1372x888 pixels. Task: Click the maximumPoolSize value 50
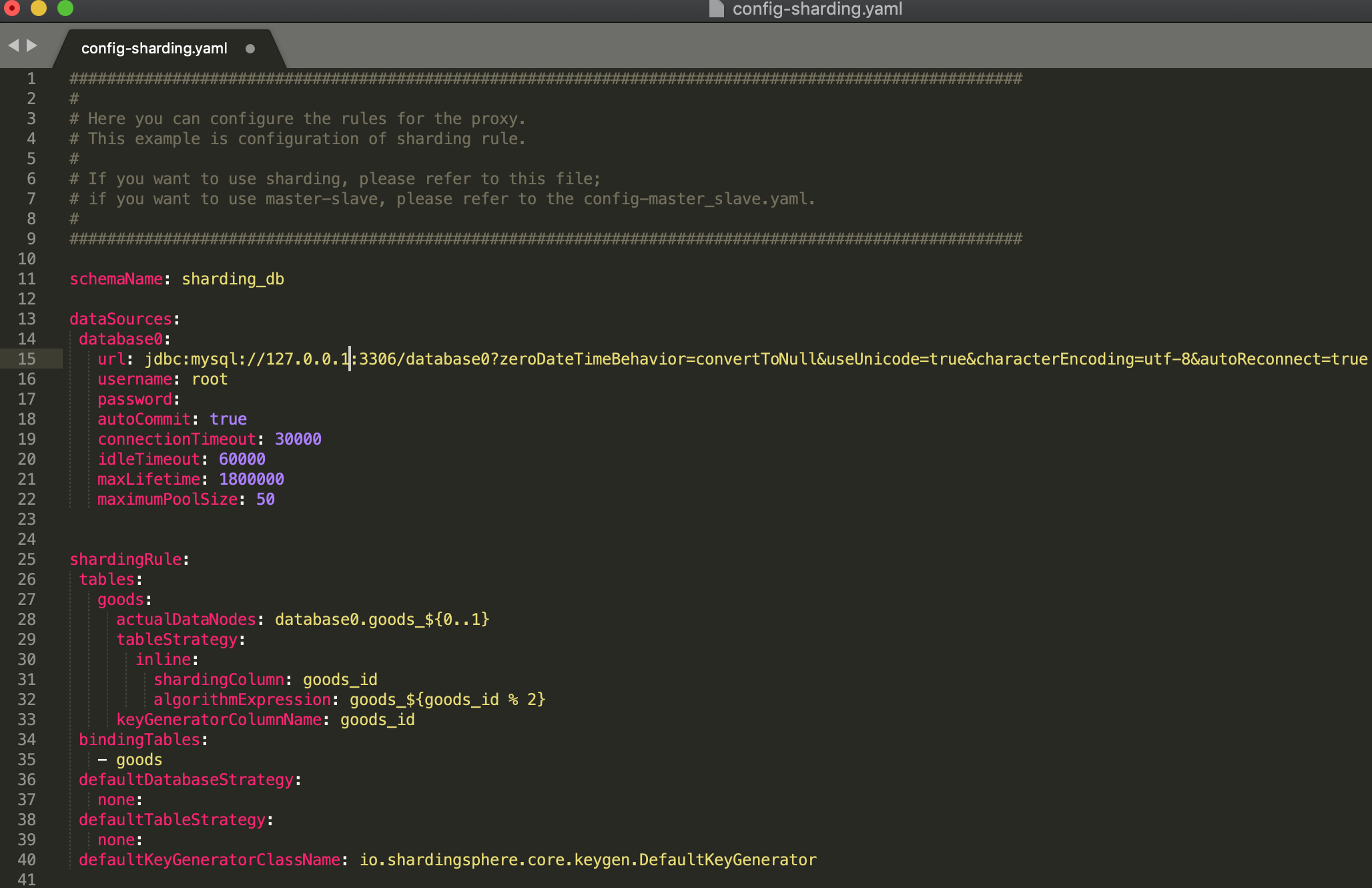[x=266, y=499]
